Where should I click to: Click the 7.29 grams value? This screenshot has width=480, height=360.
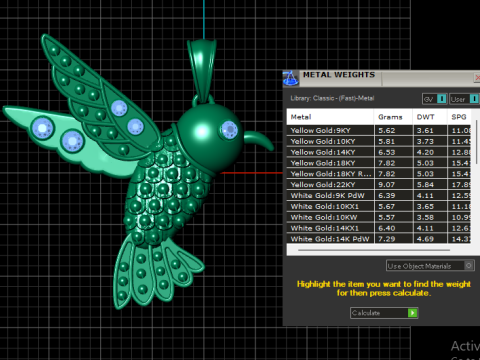[387, 239]
